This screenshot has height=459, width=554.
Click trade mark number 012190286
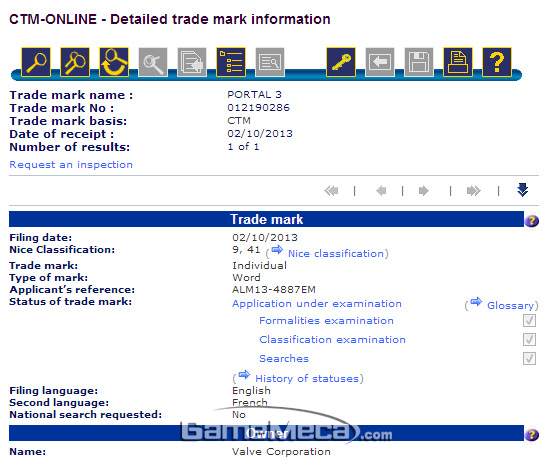(x=259, y=108)
